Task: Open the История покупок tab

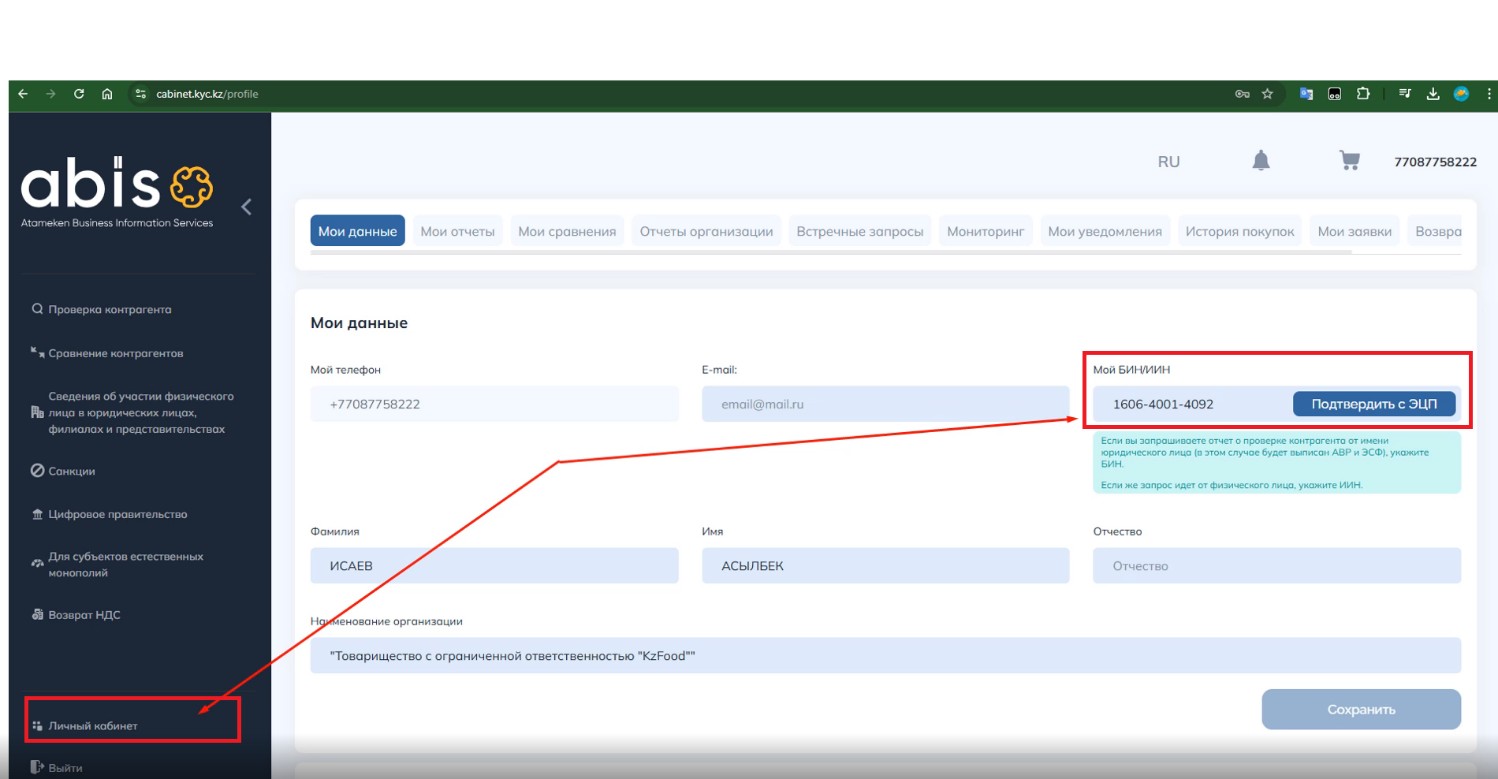Action: pyautogui.click(x=1239, y=232)
